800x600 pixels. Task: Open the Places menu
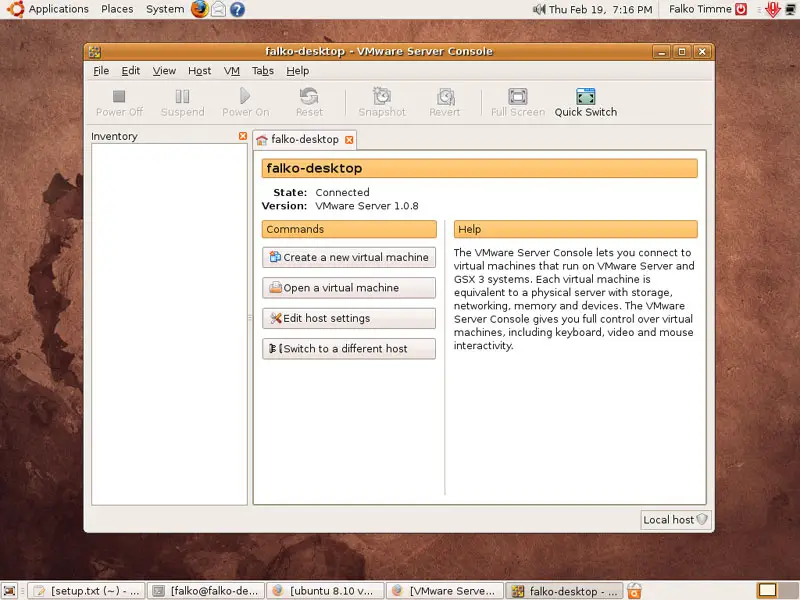[117, 9]
